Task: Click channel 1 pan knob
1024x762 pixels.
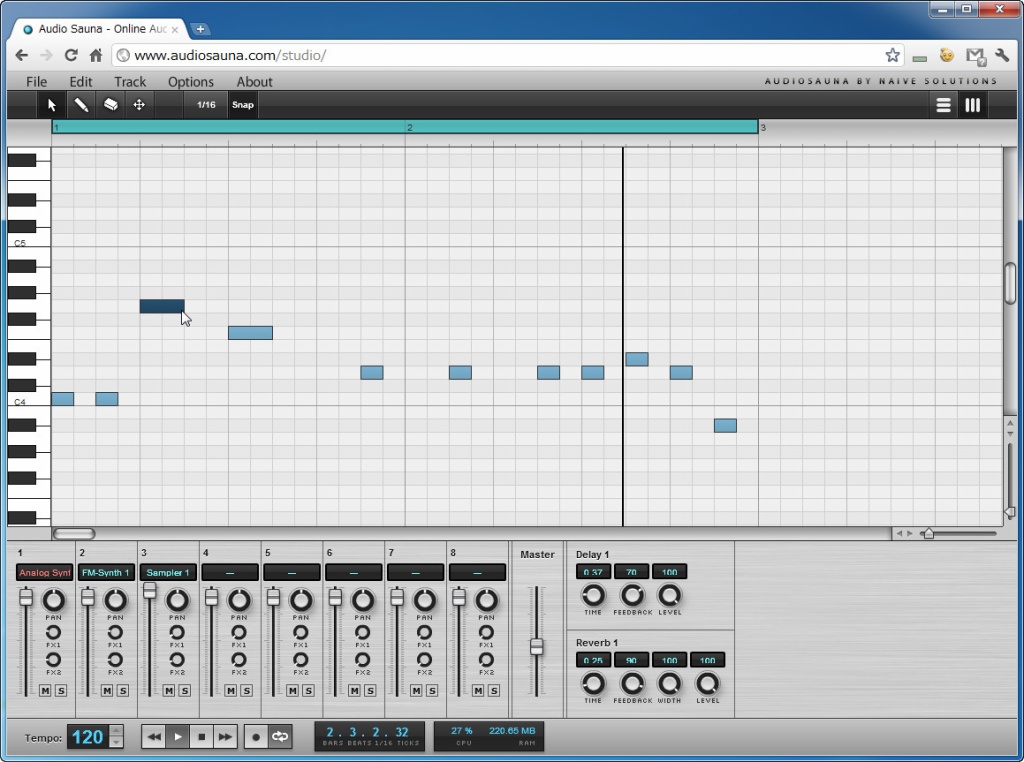Action: coord(54,600)
